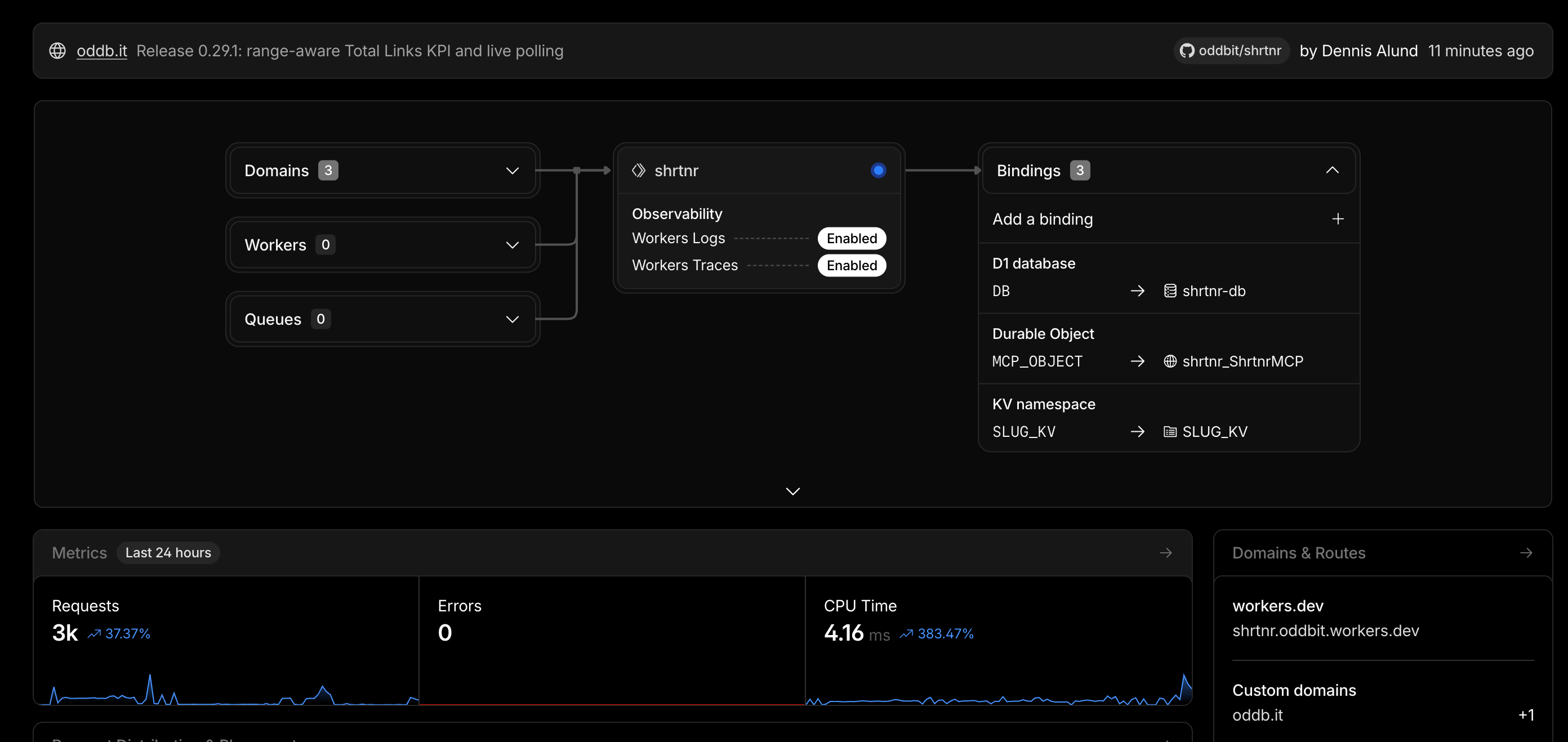Image resolution: width=1568 pixels, height=742 pixels.
Task: Expand the Queues card chevron
Action: pyautogui.click(x=513, y=319)
